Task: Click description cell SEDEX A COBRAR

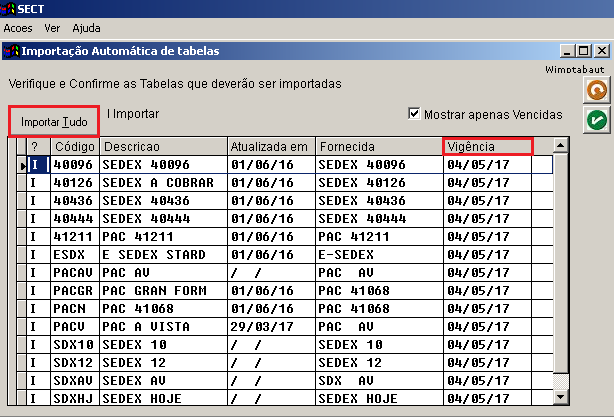Action: pyautogui.click(x=163, y=183)
